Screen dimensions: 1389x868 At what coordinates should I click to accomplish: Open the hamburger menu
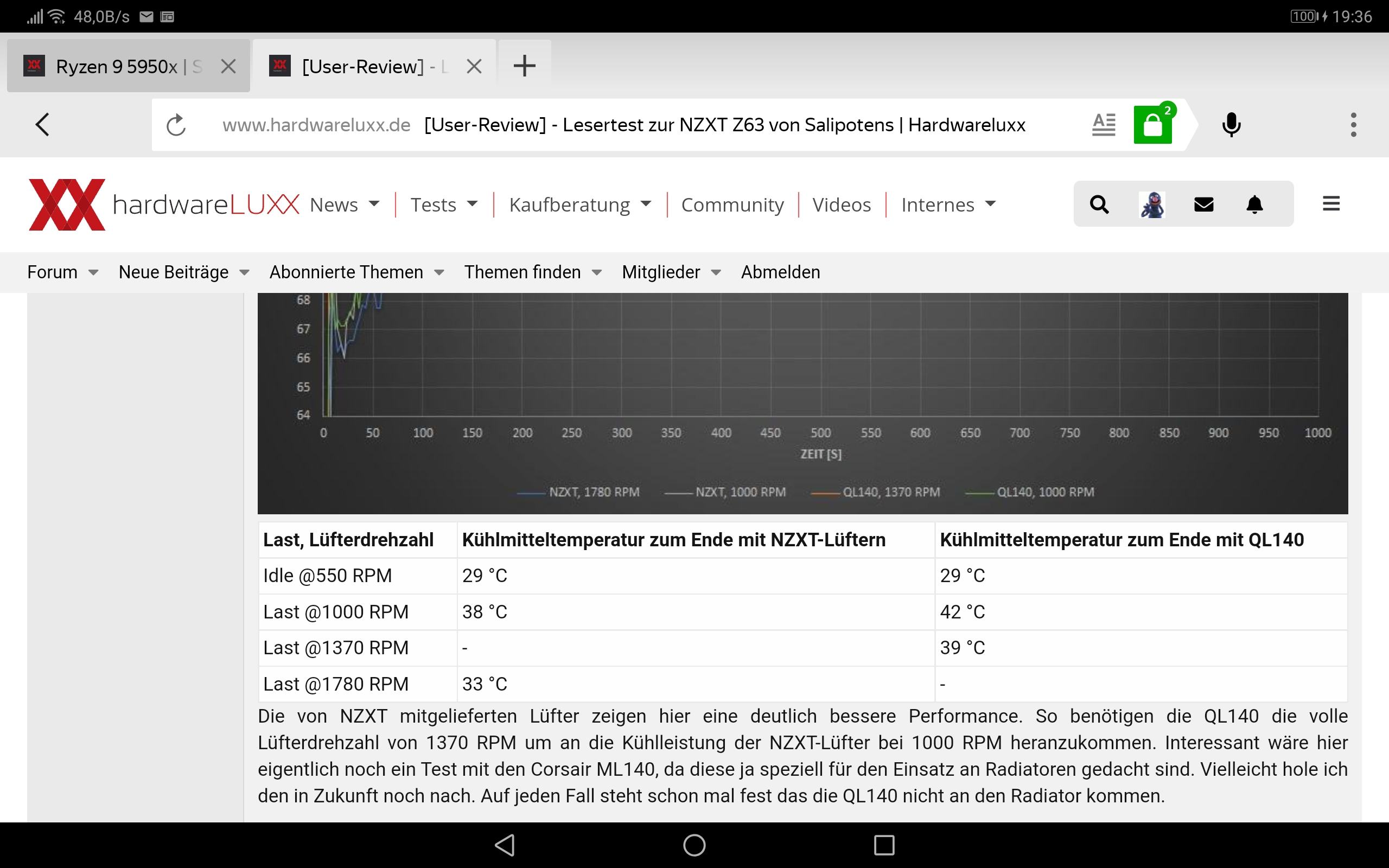[x=1331, y=203]
